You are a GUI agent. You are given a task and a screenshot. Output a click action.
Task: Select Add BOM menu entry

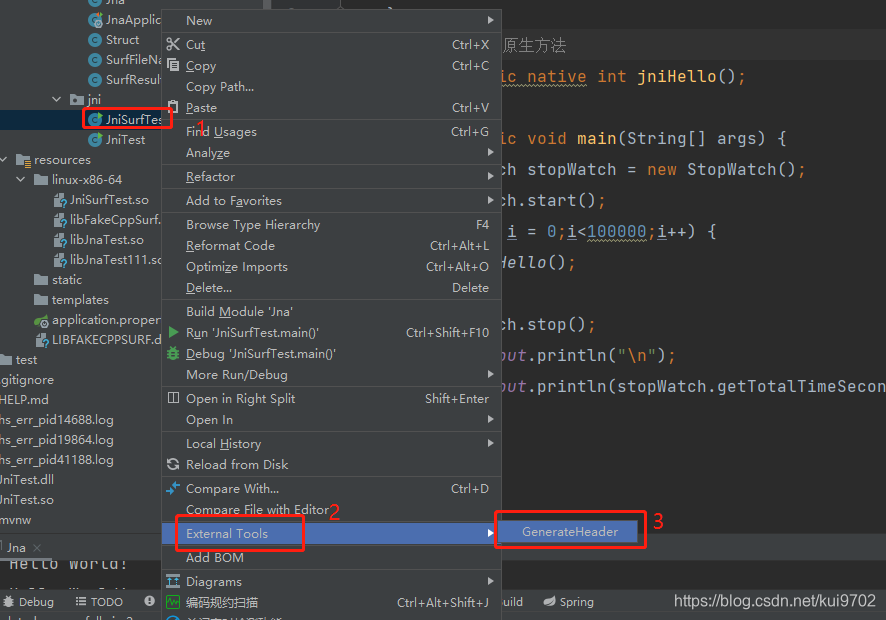pyautogui.click(x=331, y=557)
